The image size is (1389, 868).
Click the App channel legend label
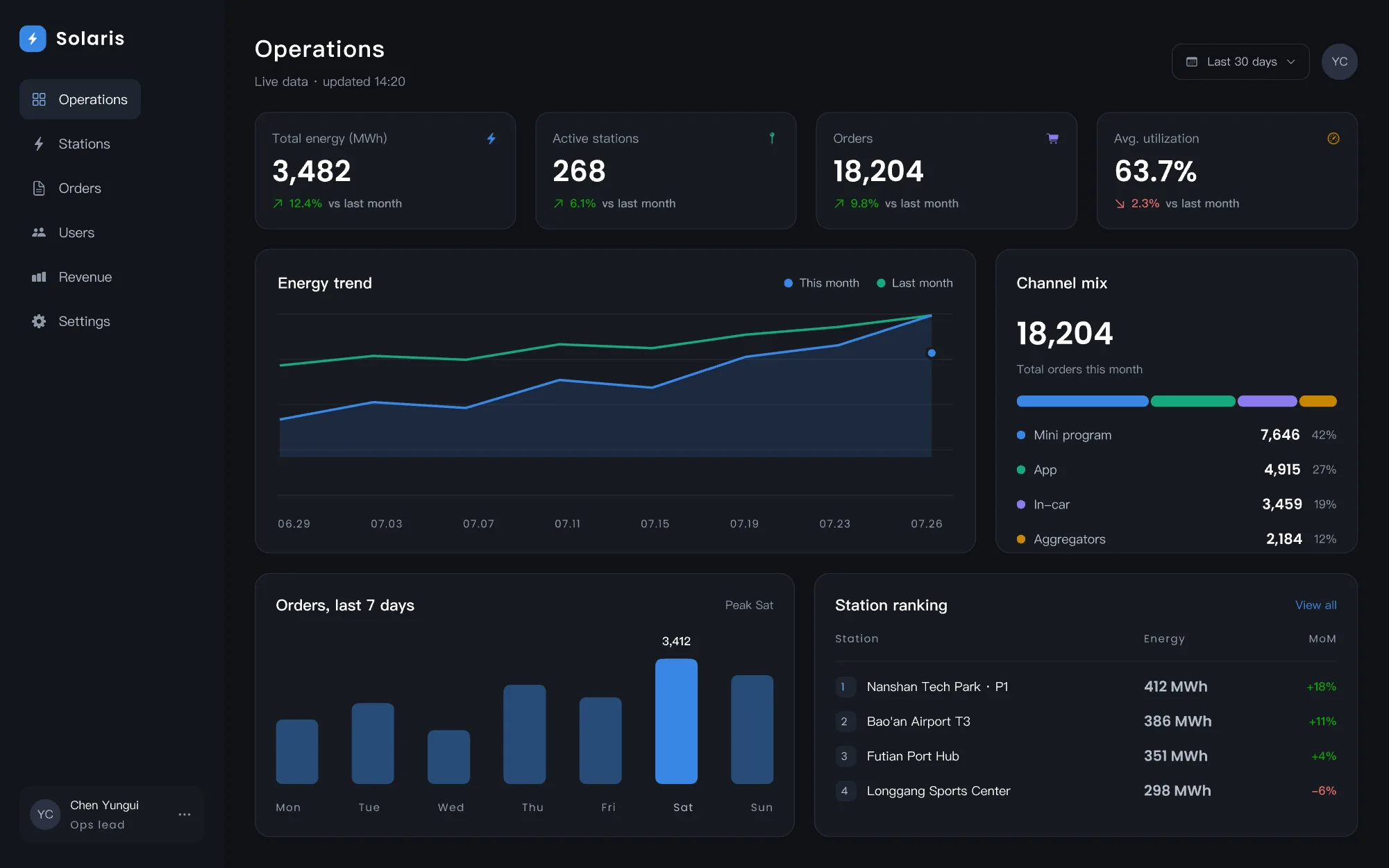(x=1045, y=470)
